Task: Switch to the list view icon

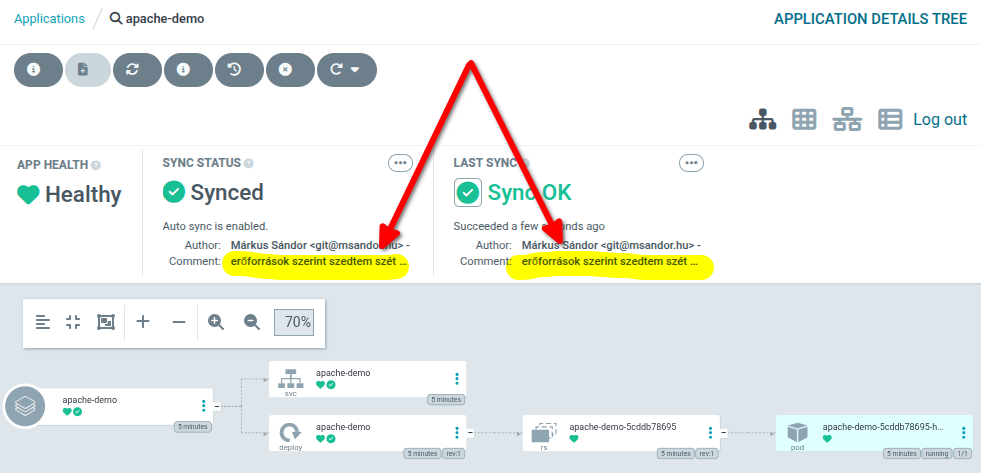Action: pyautogui.click(x=890, y=119)
